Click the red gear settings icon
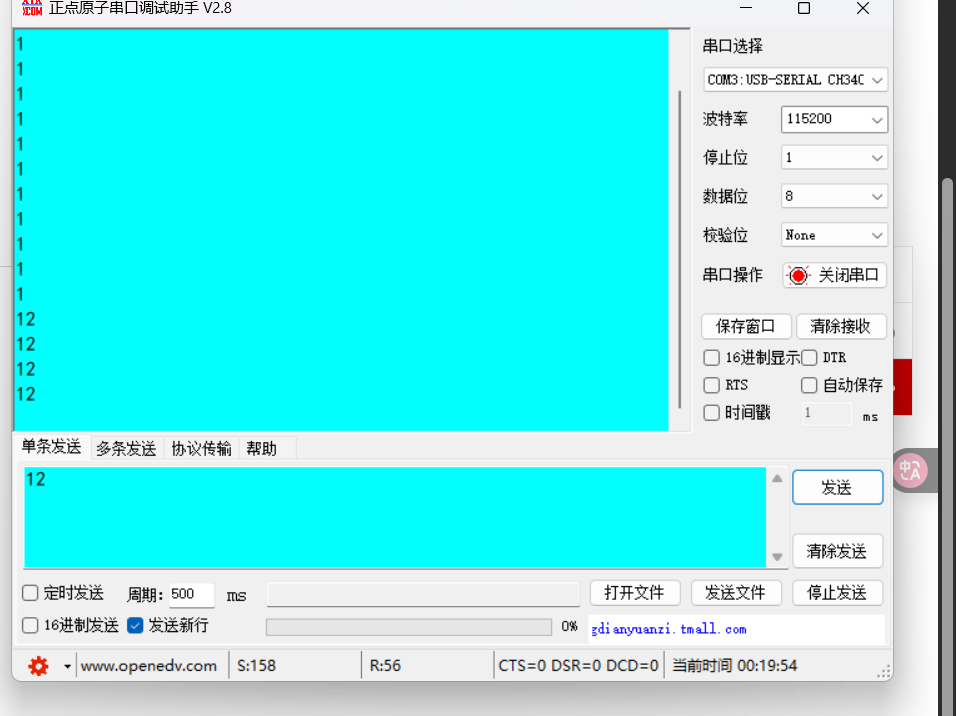Viewport: 956px width, 716px height. tap(38, 666)
